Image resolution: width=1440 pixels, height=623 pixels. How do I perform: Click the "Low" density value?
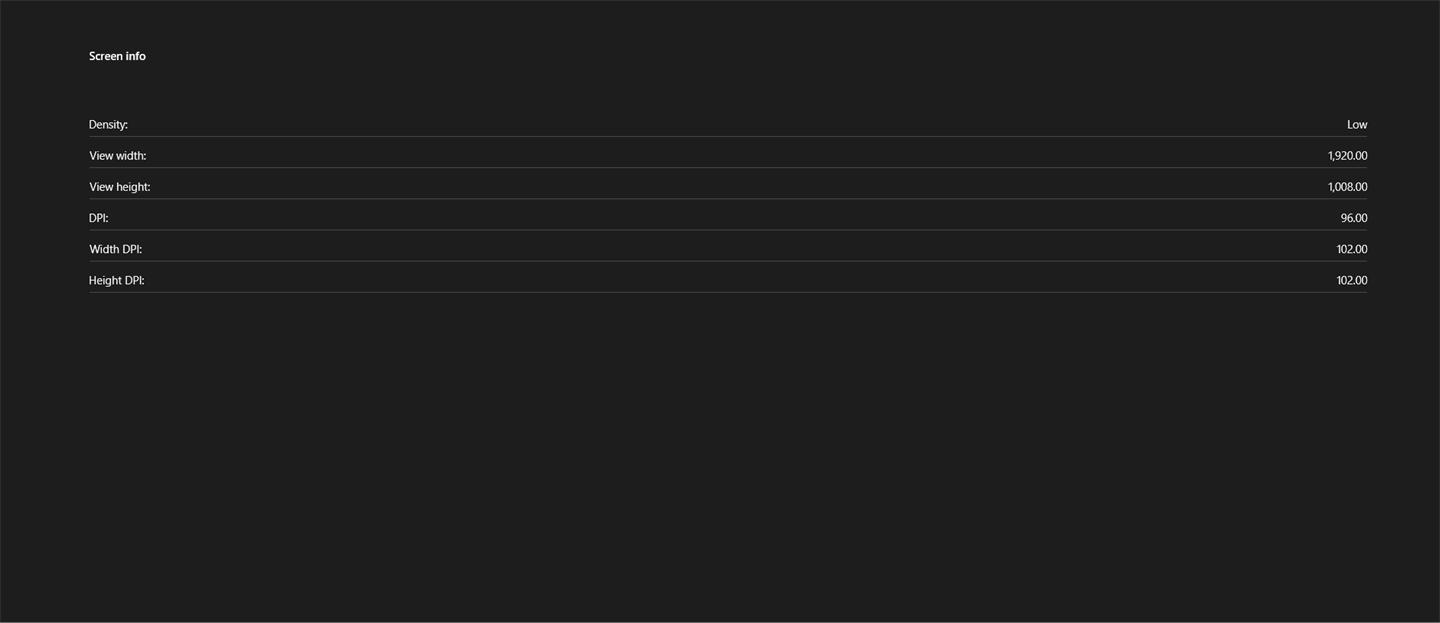point(1357,125)
